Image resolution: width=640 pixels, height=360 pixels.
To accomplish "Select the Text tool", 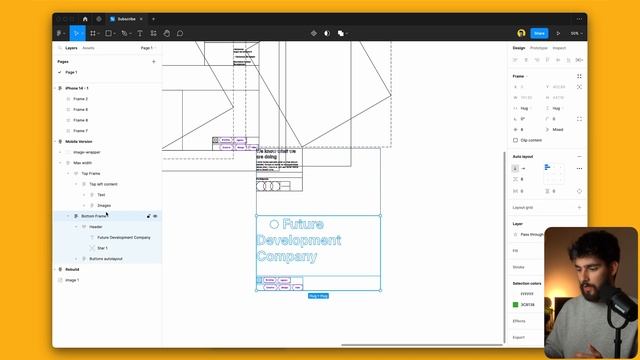I will 140,33.
